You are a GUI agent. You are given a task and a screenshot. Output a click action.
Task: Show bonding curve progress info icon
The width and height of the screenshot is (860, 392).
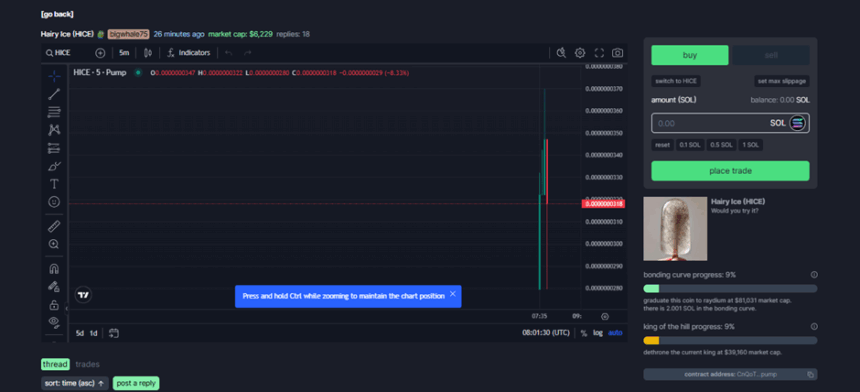pyautogui.click(x=814, y=275)
